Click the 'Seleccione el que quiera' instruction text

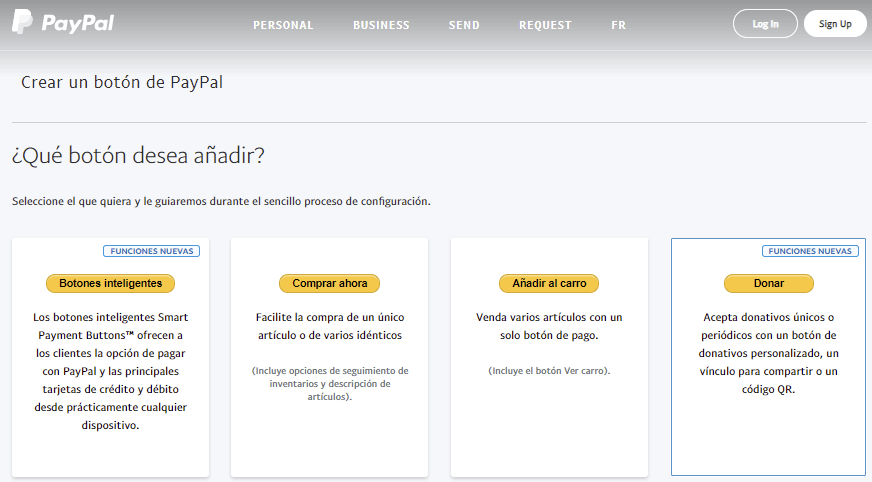point(221,201)
